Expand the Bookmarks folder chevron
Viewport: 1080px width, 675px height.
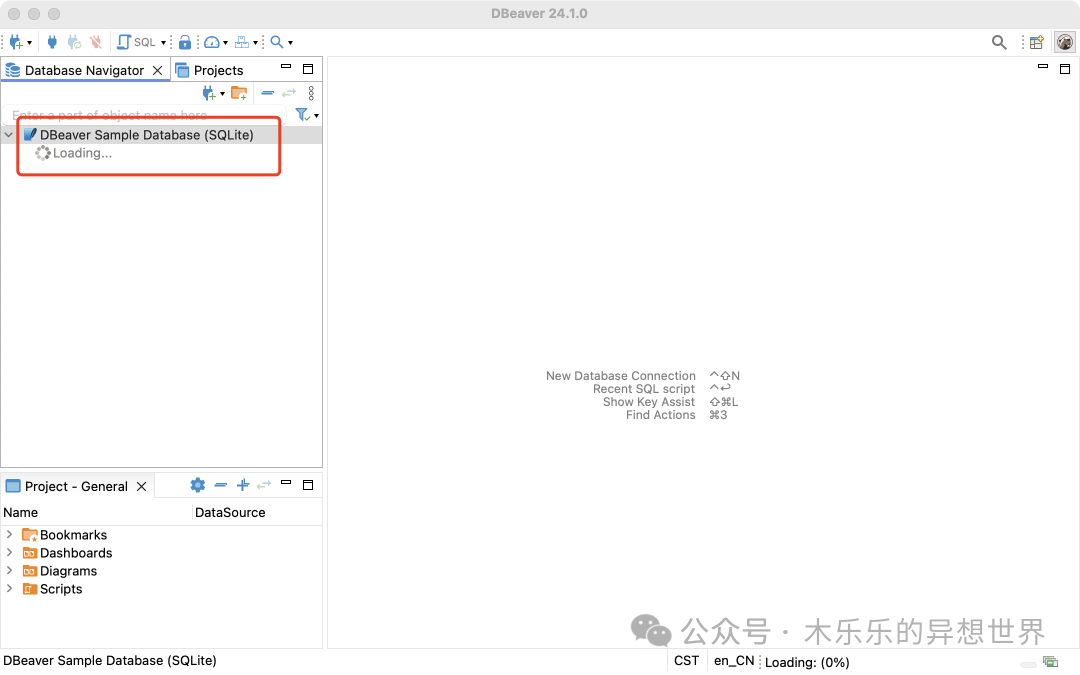point(9,534)
